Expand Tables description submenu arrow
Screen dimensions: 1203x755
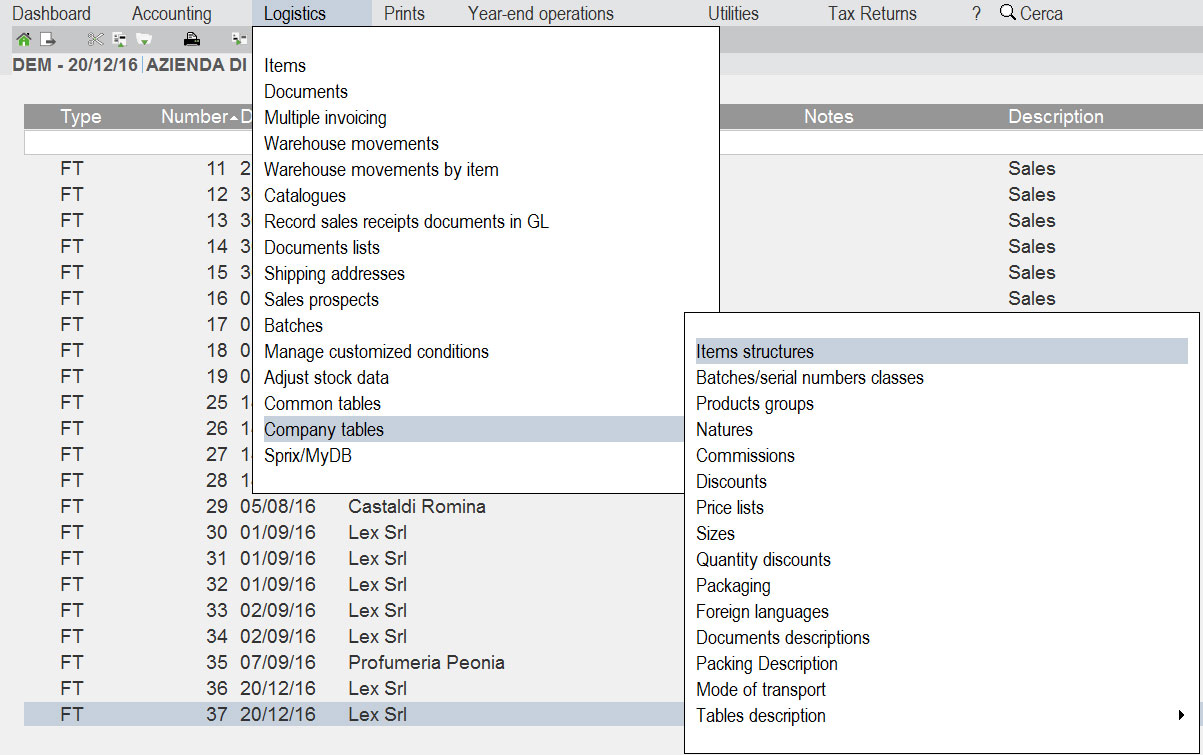(x=1181, y=716)
